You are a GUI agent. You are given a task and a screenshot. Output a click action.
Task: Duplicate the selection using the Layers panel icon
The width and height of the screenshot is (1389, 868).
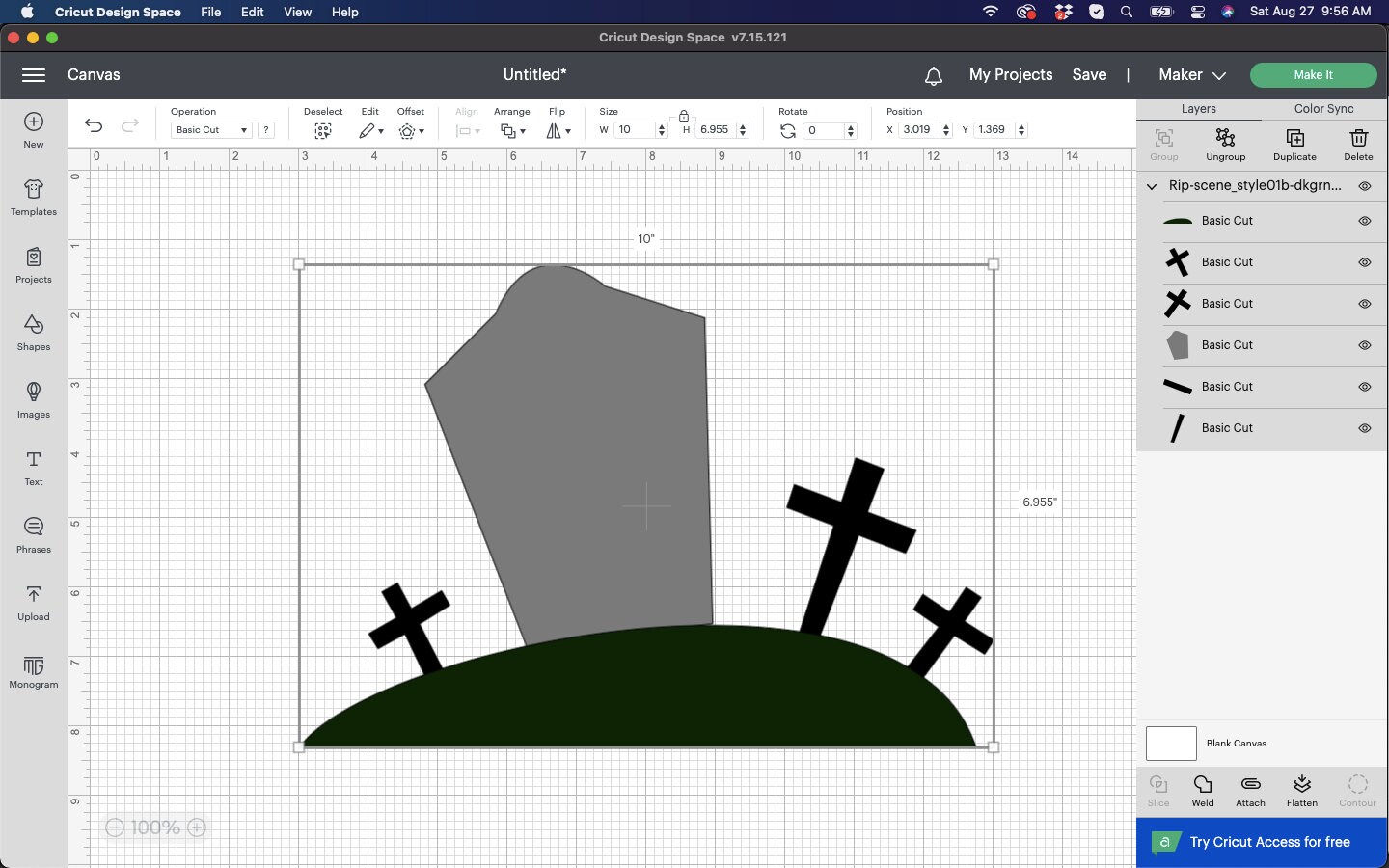pos(1294,145)
